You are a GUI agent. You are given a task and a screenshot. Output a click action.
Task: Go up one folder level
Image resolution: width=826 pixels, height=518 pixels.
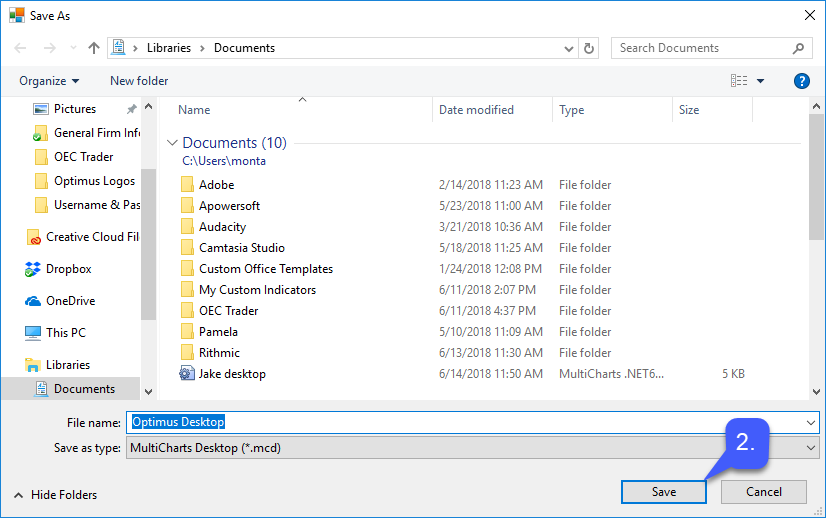(94, 48)
